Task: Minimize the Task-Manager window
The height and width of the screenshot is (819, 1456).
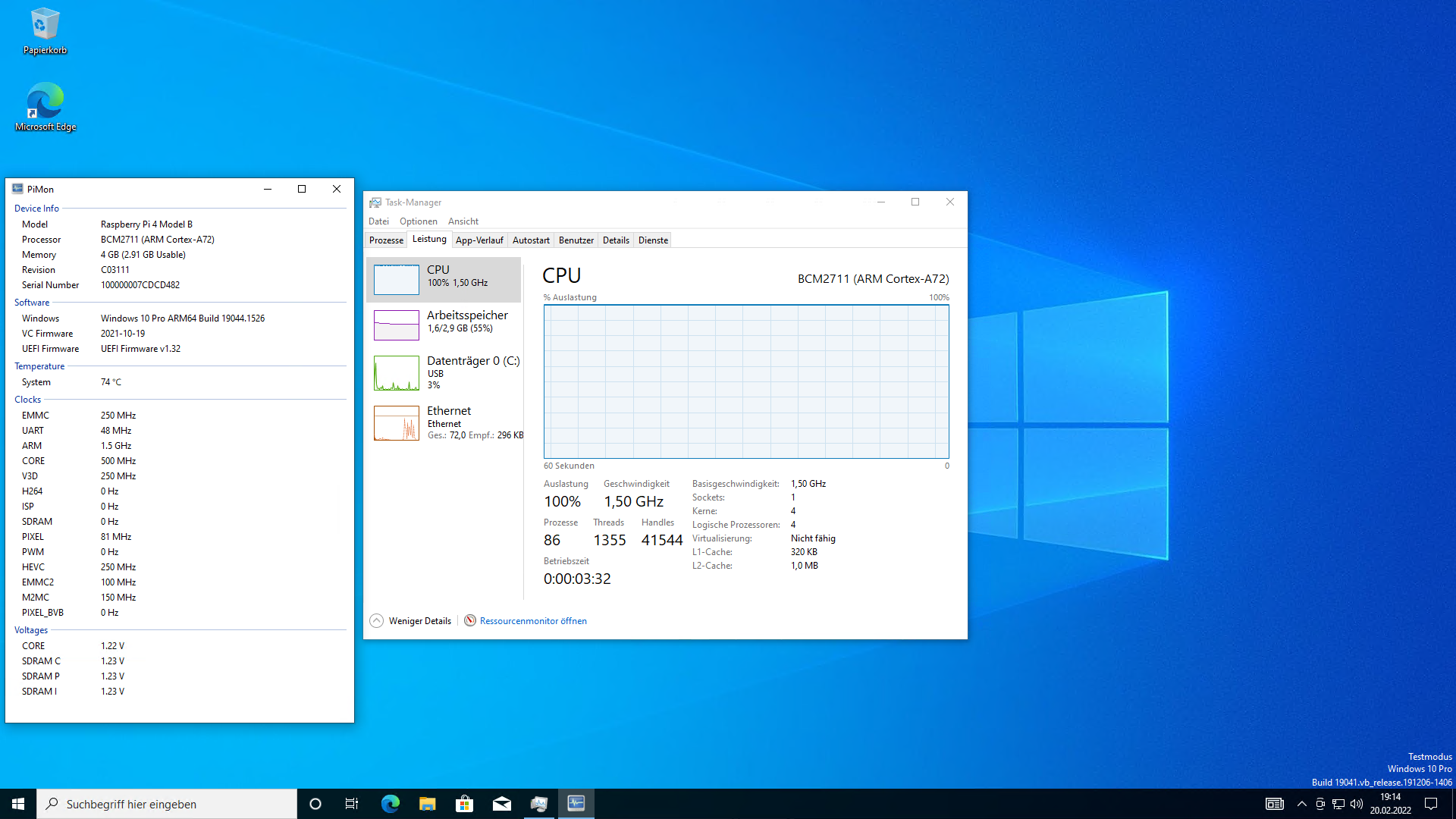Action: point(881,202)
